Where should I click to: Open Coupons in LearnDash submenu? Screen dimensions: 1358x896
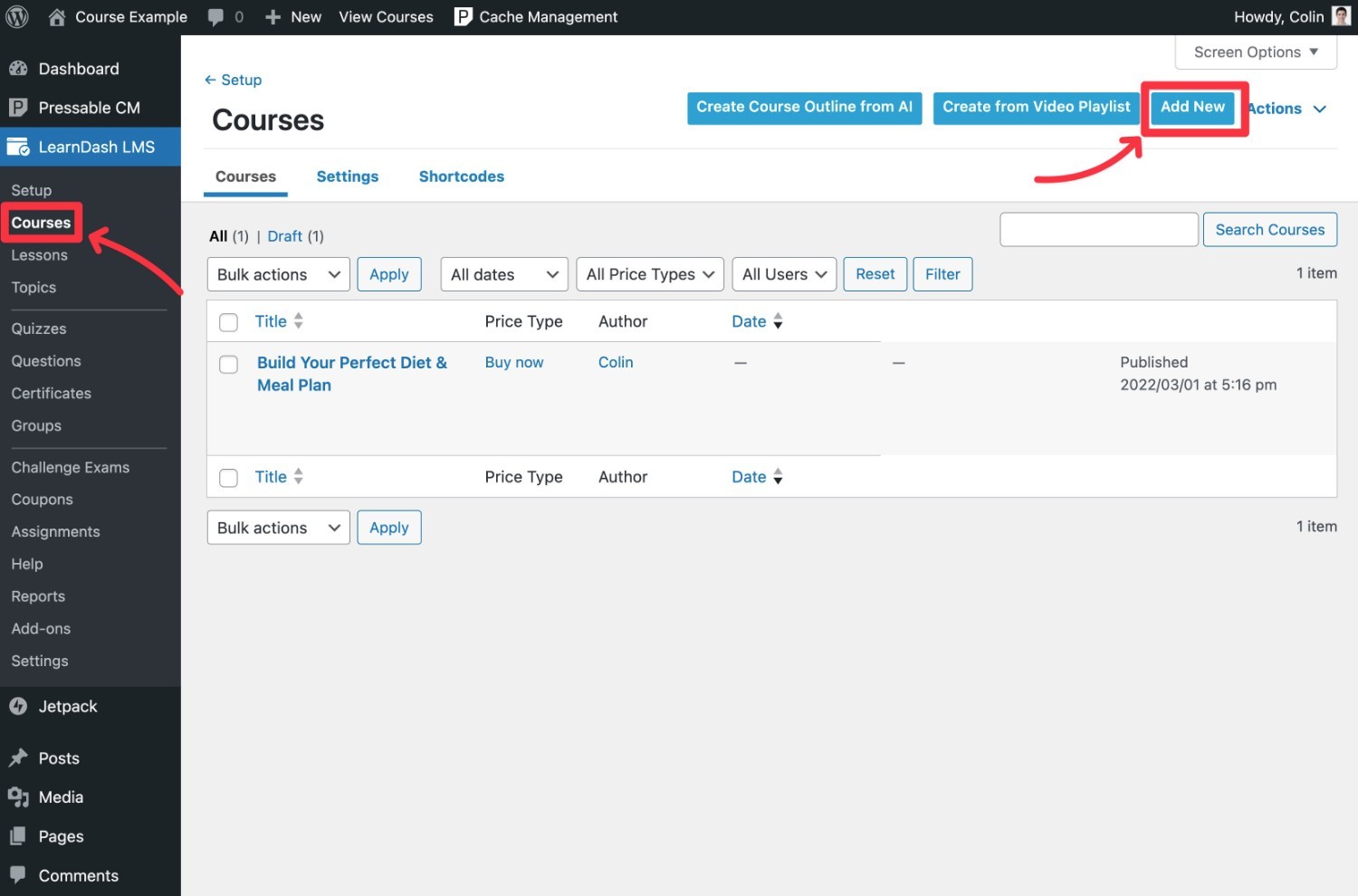[42, 500]
